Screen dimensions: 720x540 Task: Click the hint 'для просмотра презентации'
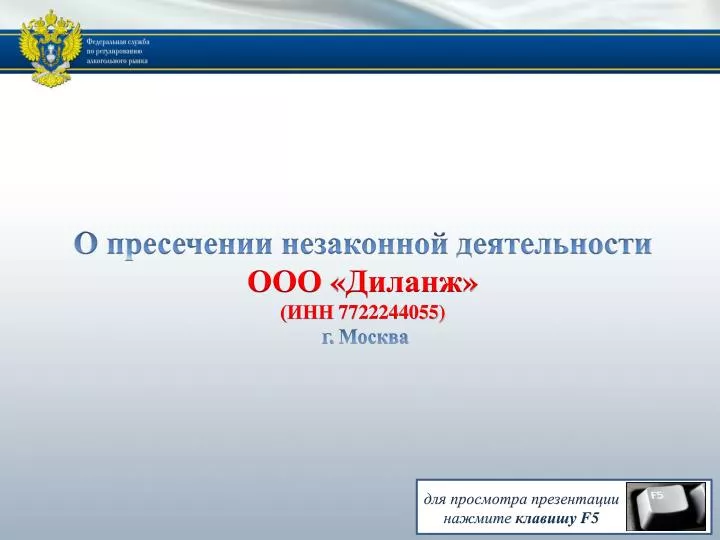click(521, 499)
